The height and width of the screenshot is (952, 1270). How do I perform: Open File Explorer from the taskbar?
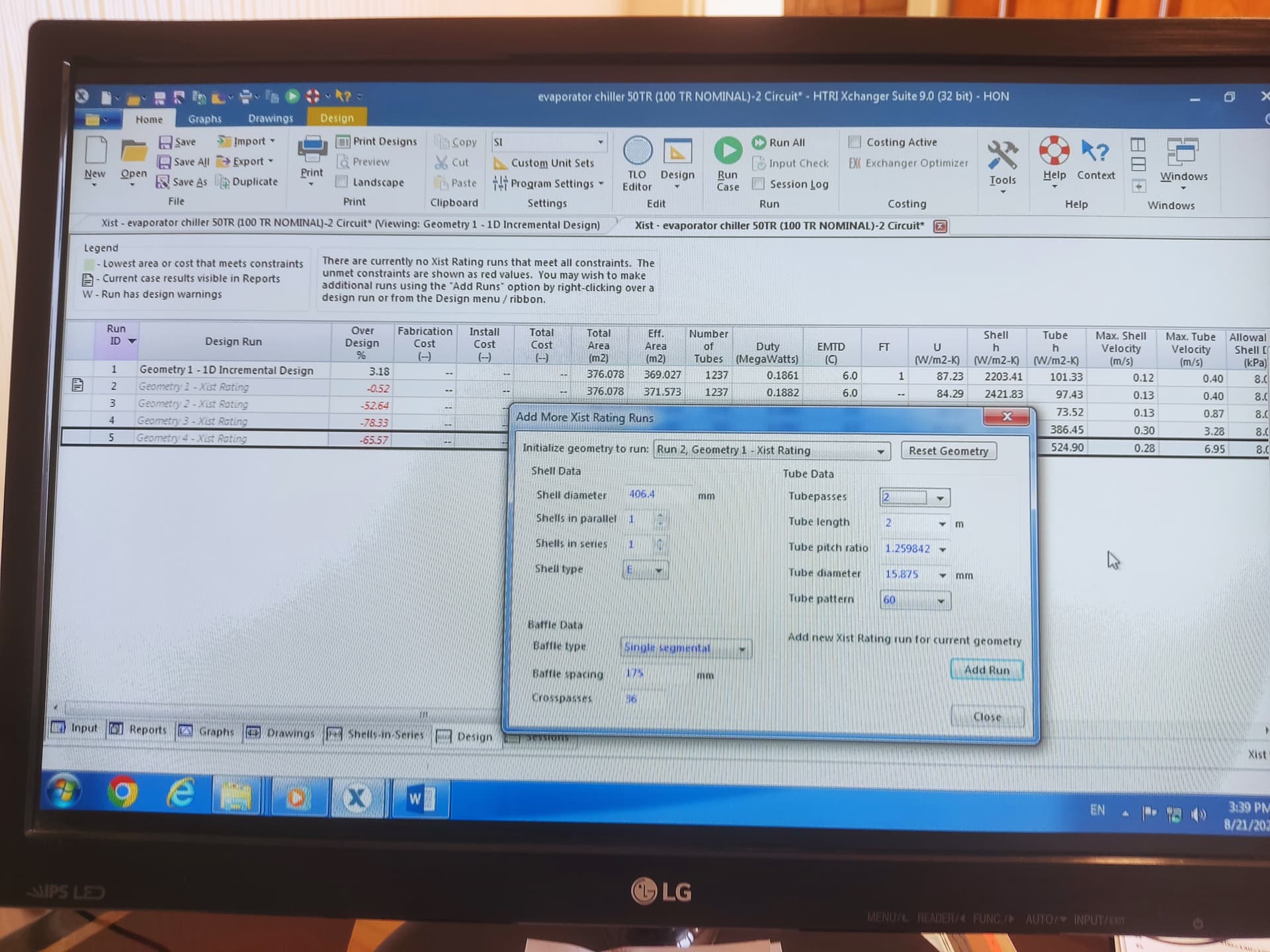tap(235, 795)
